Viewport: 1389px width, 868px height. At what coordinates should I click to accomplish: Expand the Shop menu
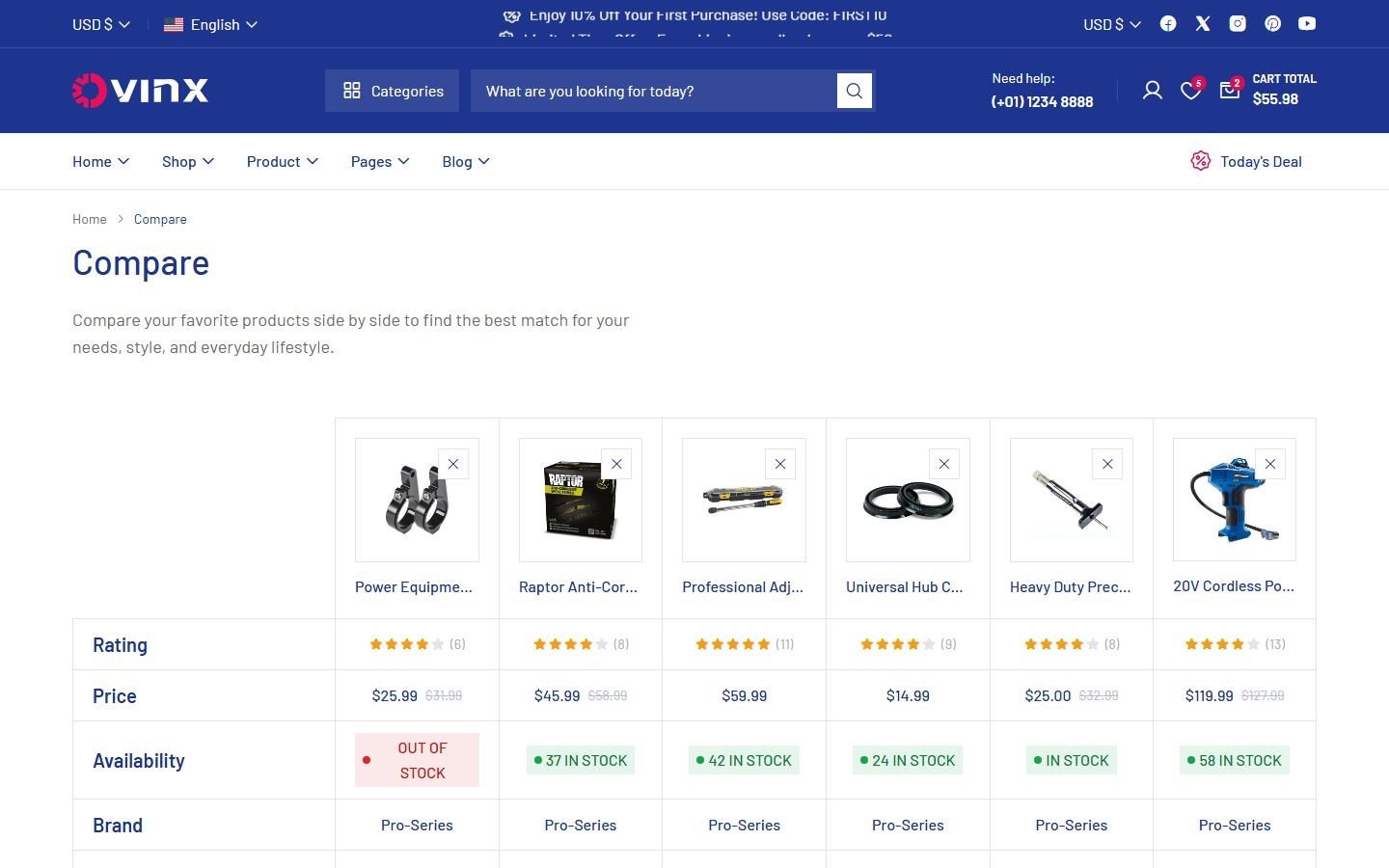click(188, 162)
